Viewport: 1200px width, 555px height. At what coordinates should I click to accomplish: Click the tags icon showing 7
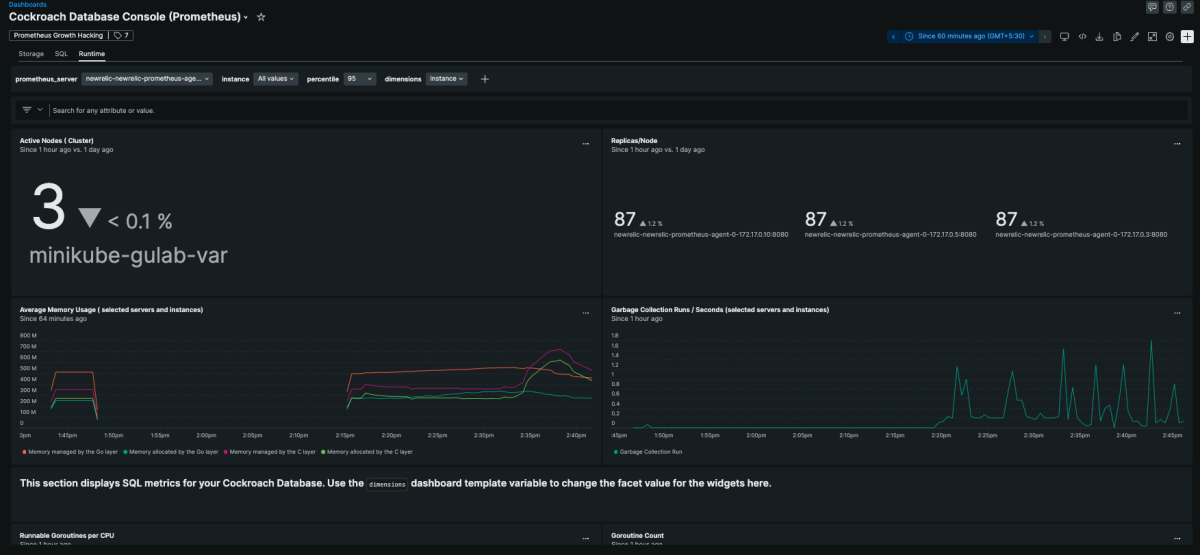tap(121, 35)
